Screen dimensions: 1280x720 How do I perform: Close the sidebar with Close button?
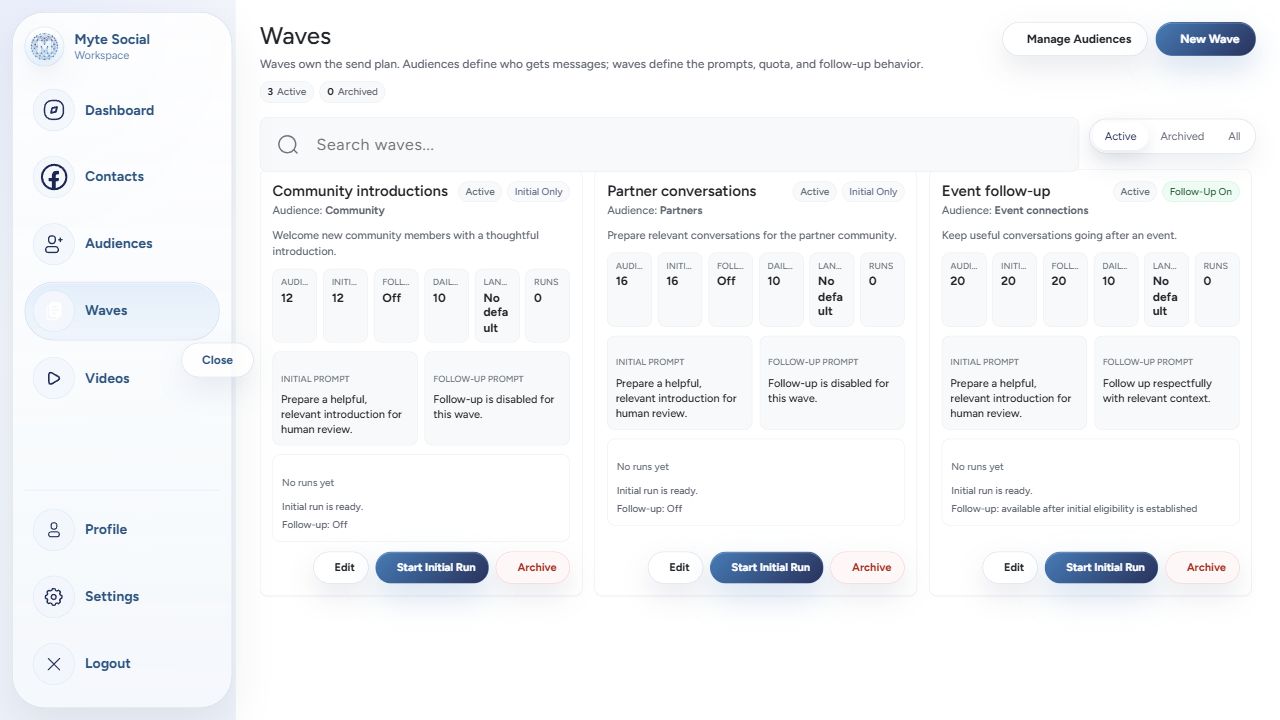pyautogui.click(x=217, y=360)
